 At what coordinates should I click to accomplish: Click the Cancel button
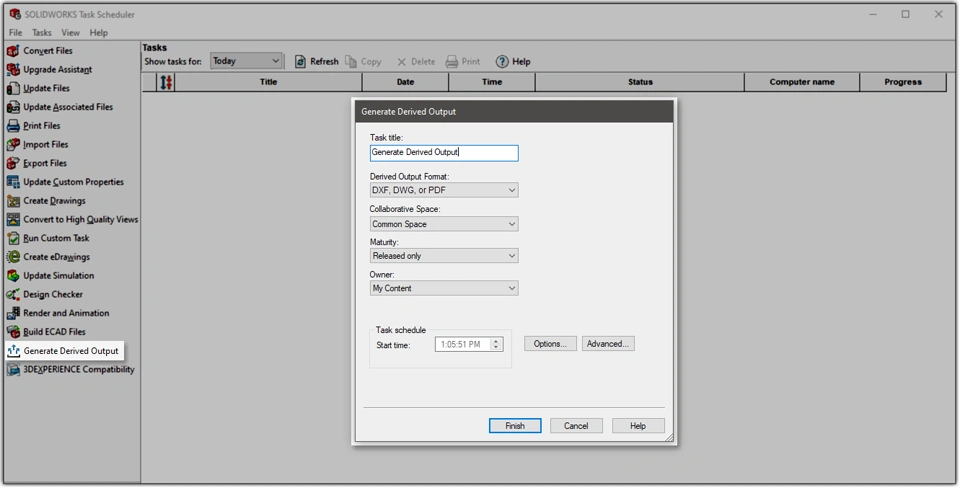(x=576, y=426)
